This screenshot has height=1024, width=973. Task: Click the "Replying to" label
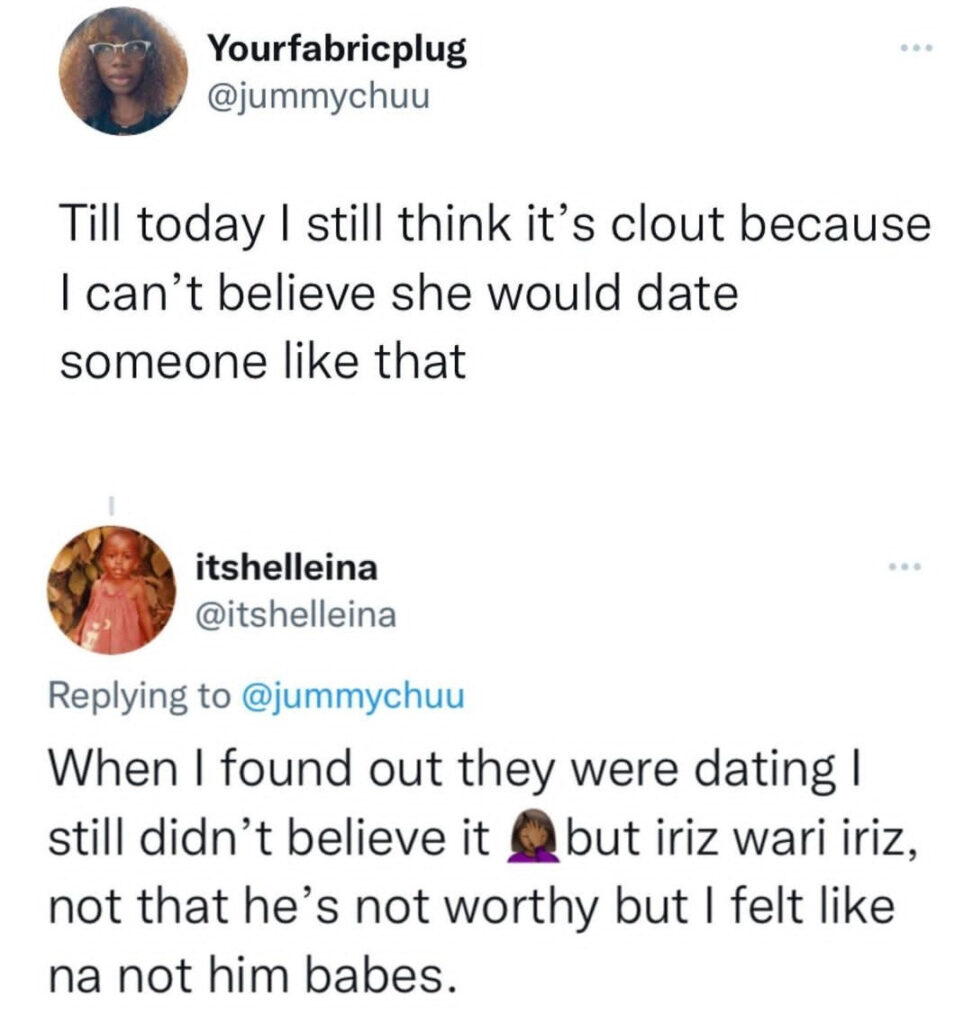[139, 696]
